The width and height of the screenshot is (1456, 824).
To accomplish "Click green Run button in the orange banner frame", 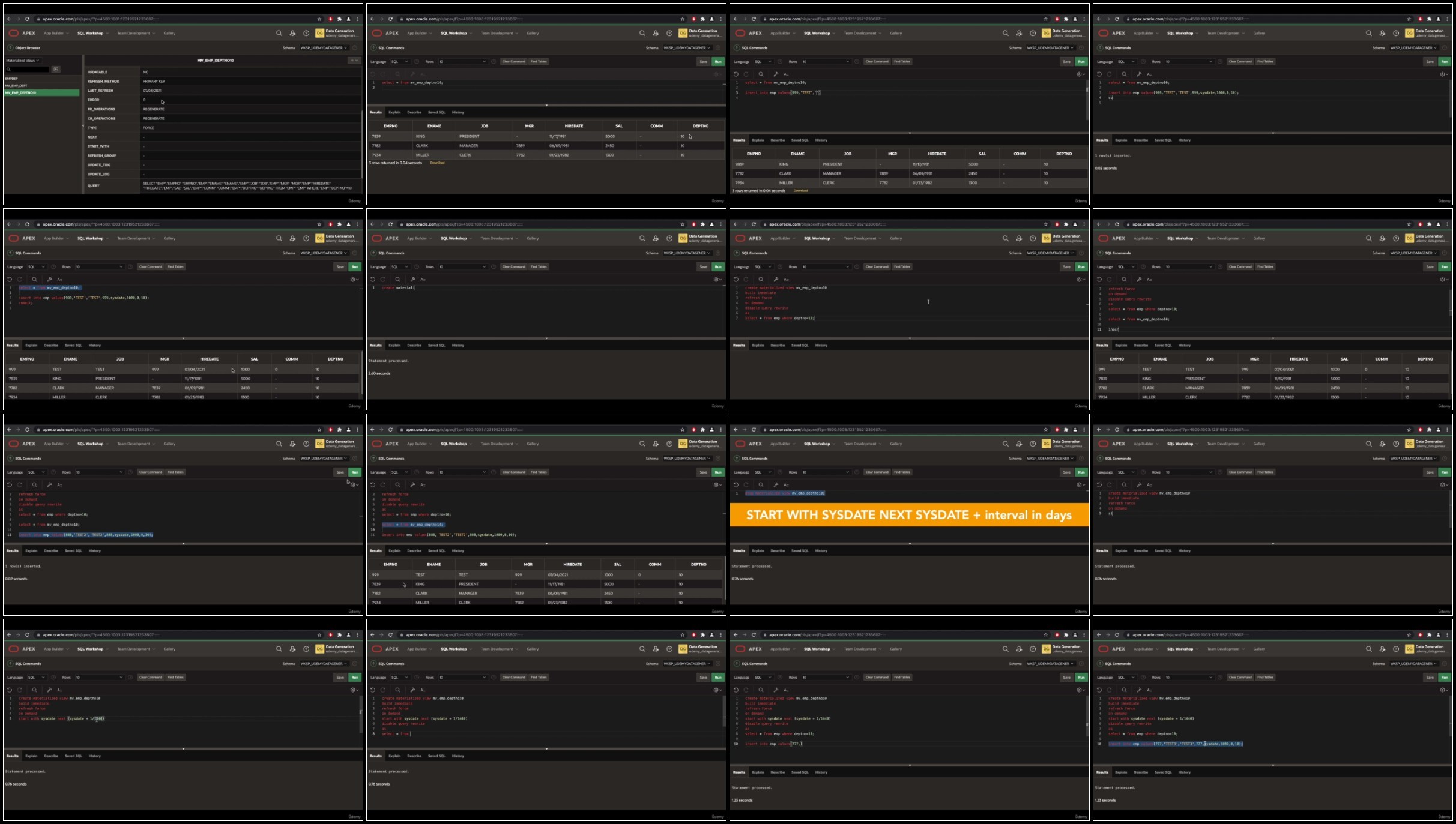I will tap(1081, 472).
